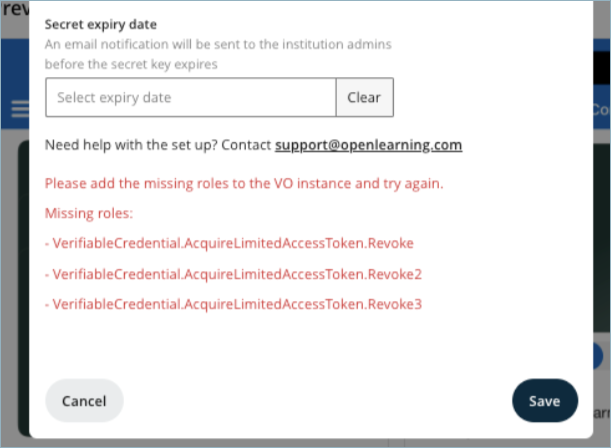Click the first missing role ending in .Revoke
The height and width of the screenshot is (448, 611).
click(x=232, y=244)
